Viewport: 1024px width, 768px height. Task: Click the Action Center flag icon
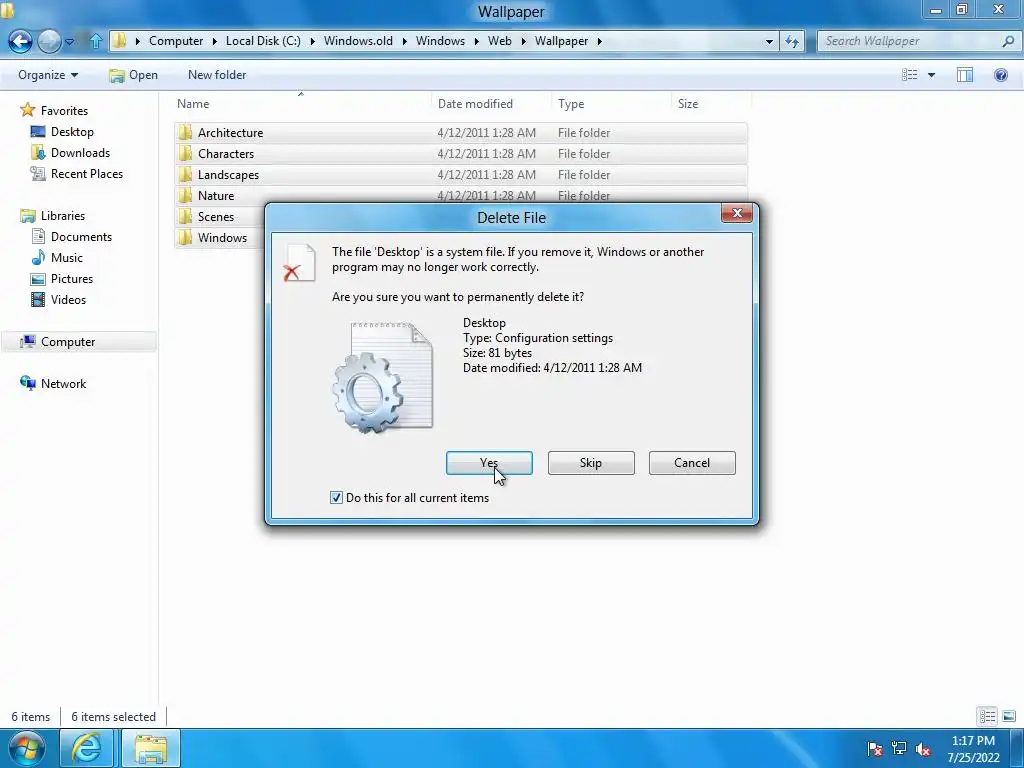[874, 748]
